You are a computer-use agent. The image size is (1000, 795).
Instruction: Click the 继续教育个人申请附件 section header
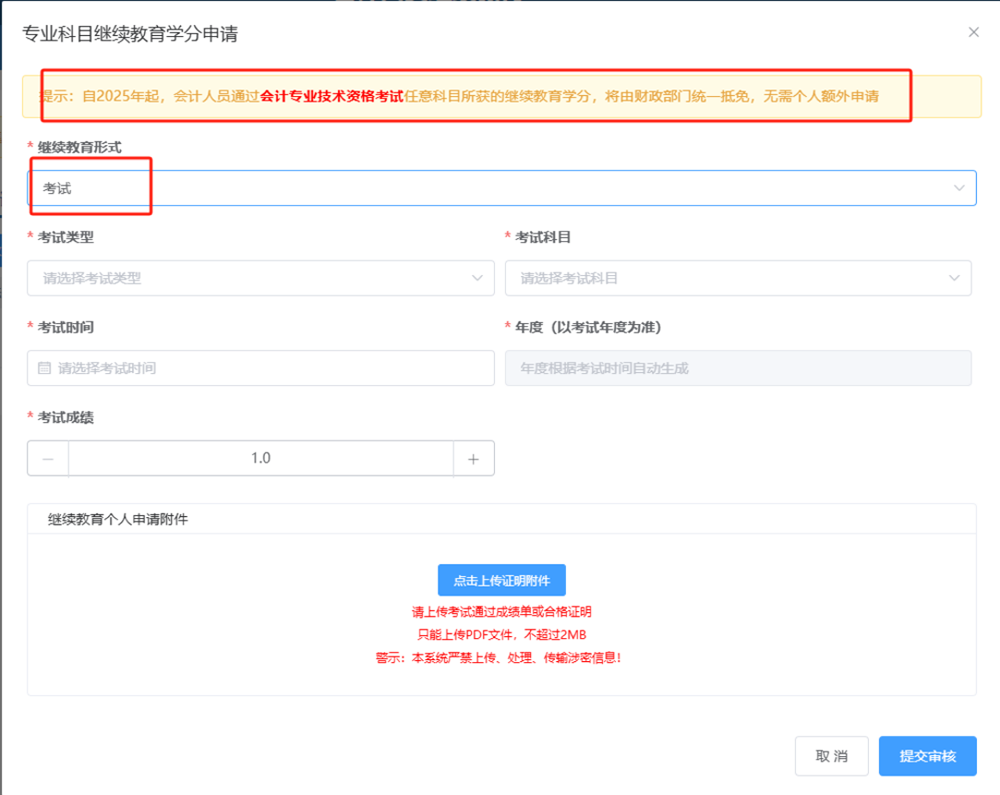coord(118,519)
